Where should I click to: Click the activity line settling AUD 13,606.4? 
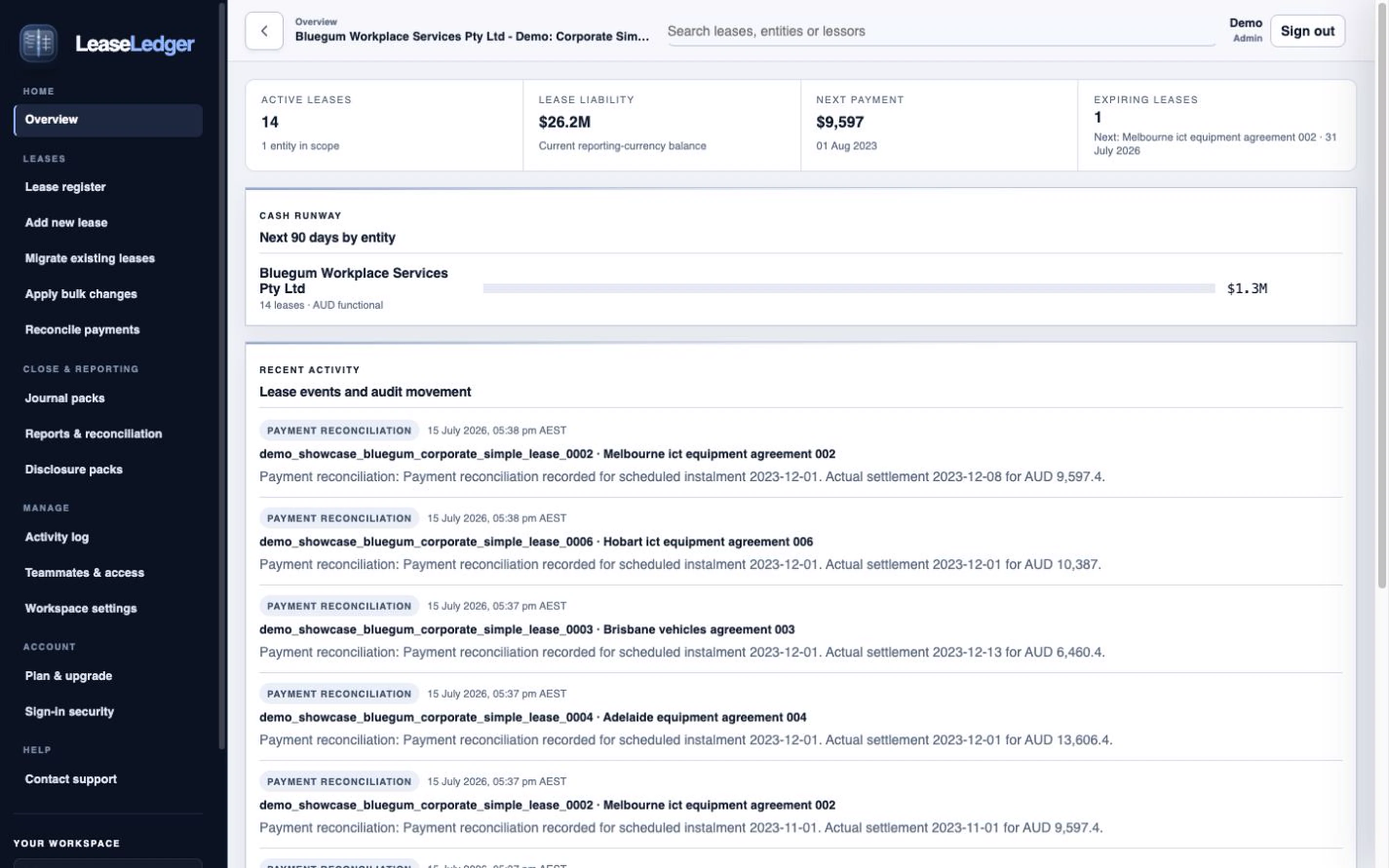[686, 740]
